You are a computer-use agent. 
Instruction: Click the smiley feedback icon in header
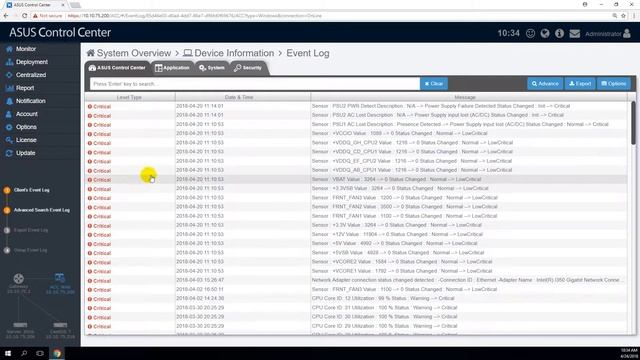(x=530, y=33)
